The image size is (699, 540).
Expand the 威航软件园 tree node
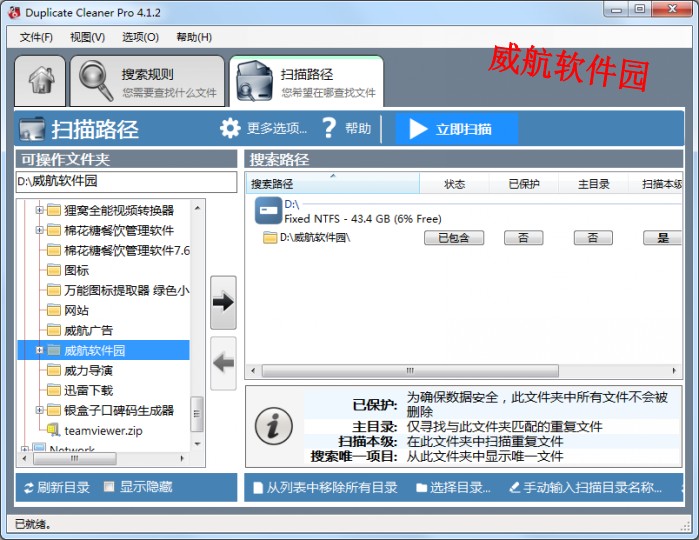pyautogui.click(x=39, y=350)
